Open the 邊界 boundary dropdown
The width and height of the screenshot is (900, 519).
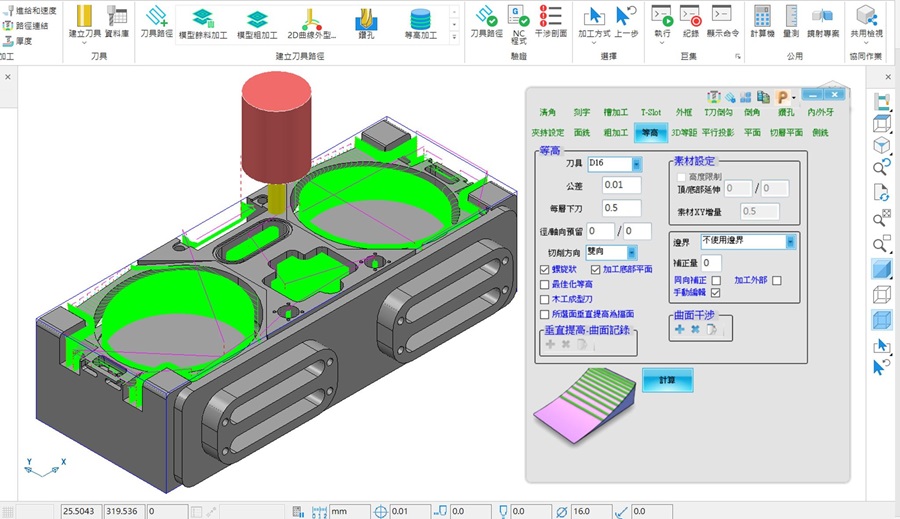tap(790, 241)
